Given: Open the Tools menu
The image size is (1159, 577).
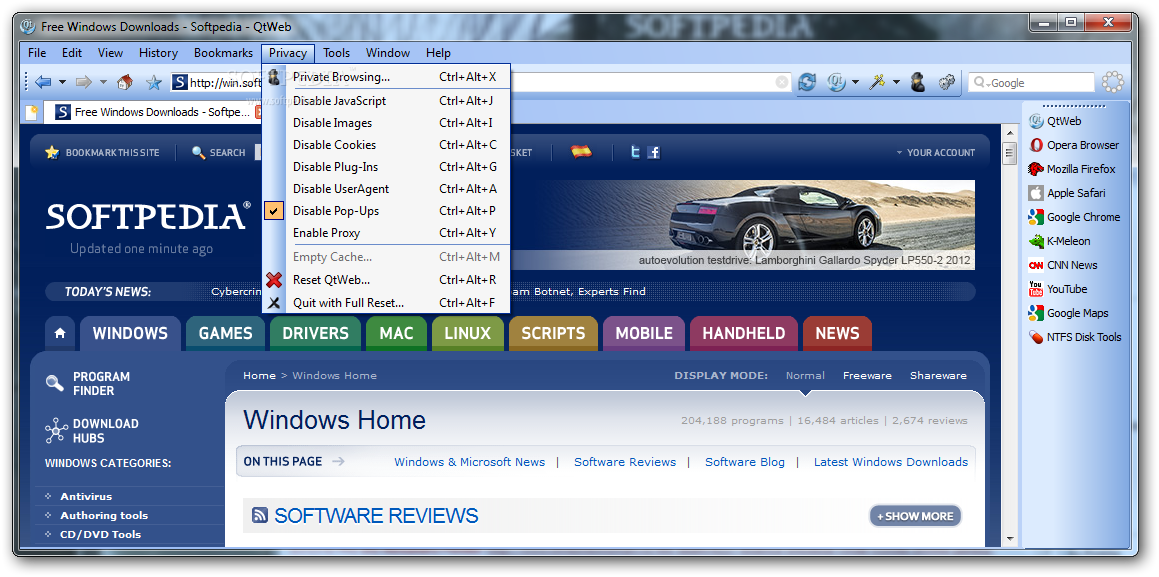Looking at the screenshot, I should tap(336, 53).
